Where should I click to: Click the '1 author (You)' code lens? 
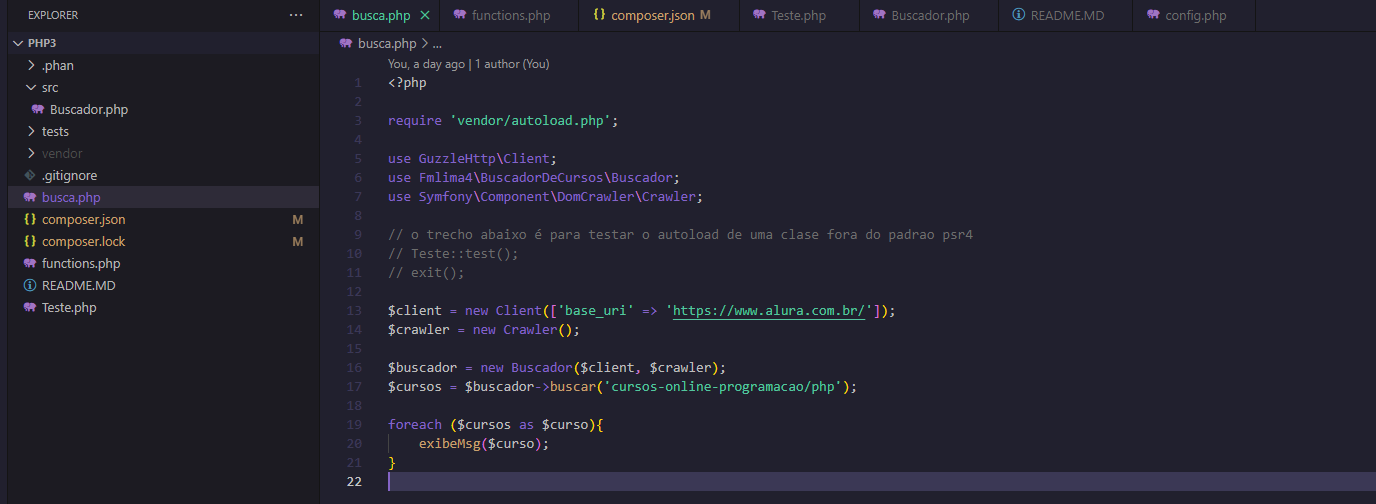(x=512, y=64)
